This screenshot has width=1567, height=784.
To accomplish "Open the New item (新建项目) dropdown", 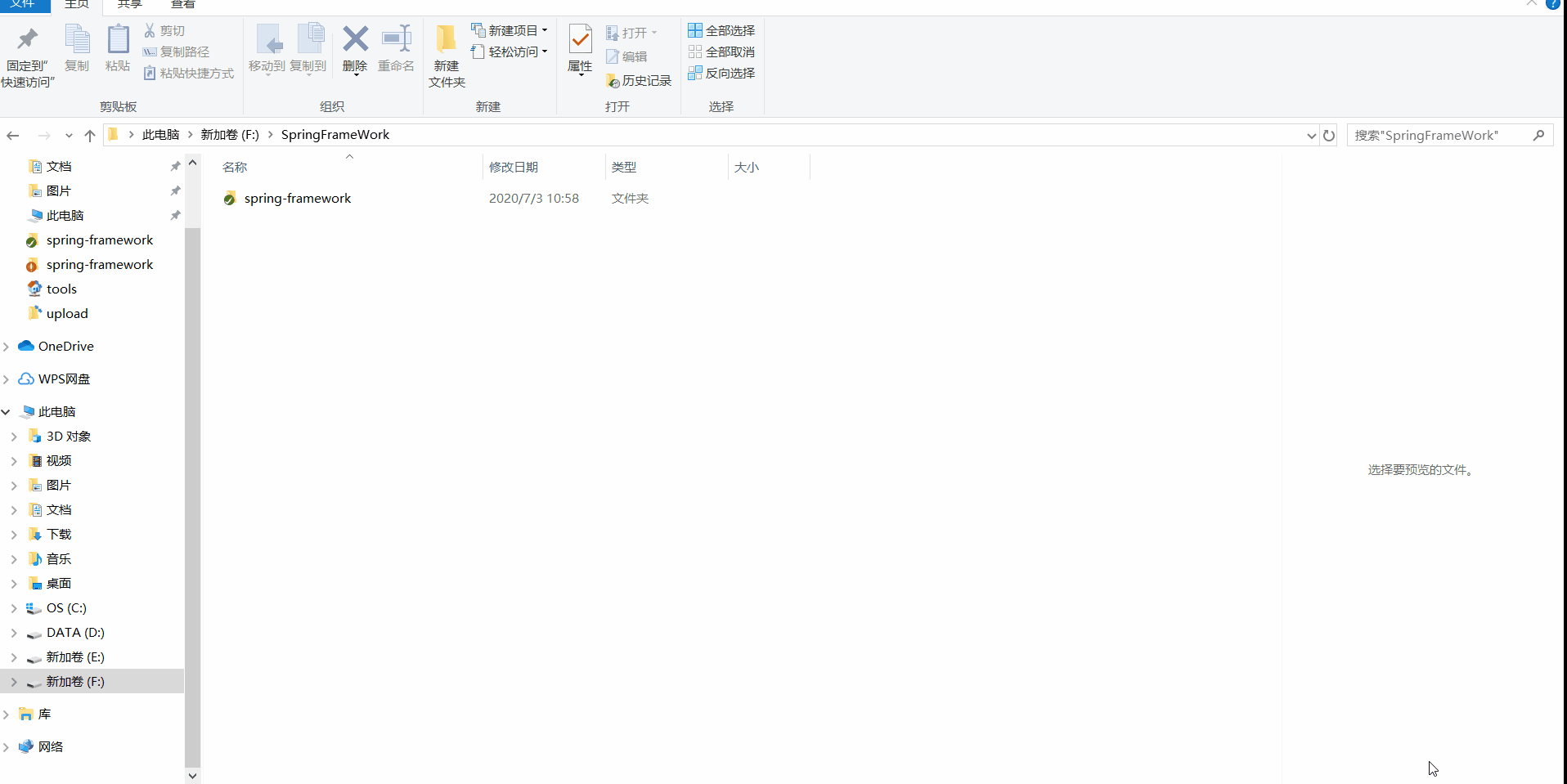I will [510, 30].
